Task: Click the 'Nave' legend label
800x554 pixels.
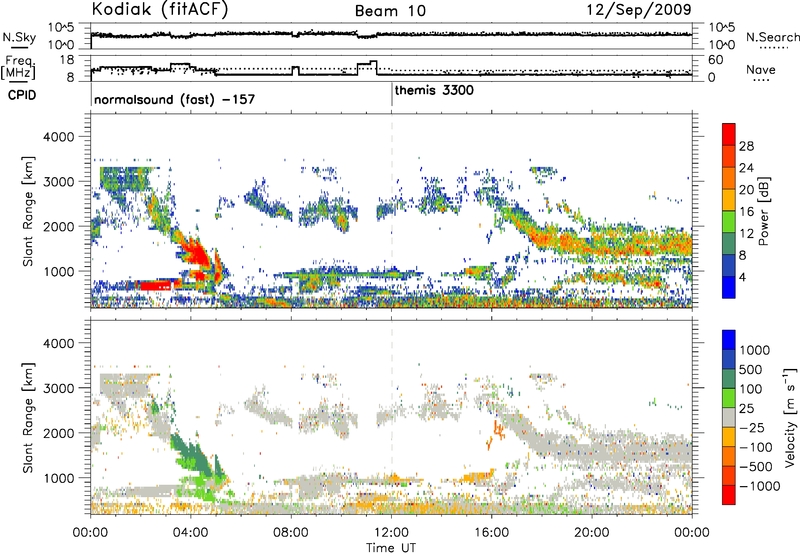Action: (x=761, y=70)
